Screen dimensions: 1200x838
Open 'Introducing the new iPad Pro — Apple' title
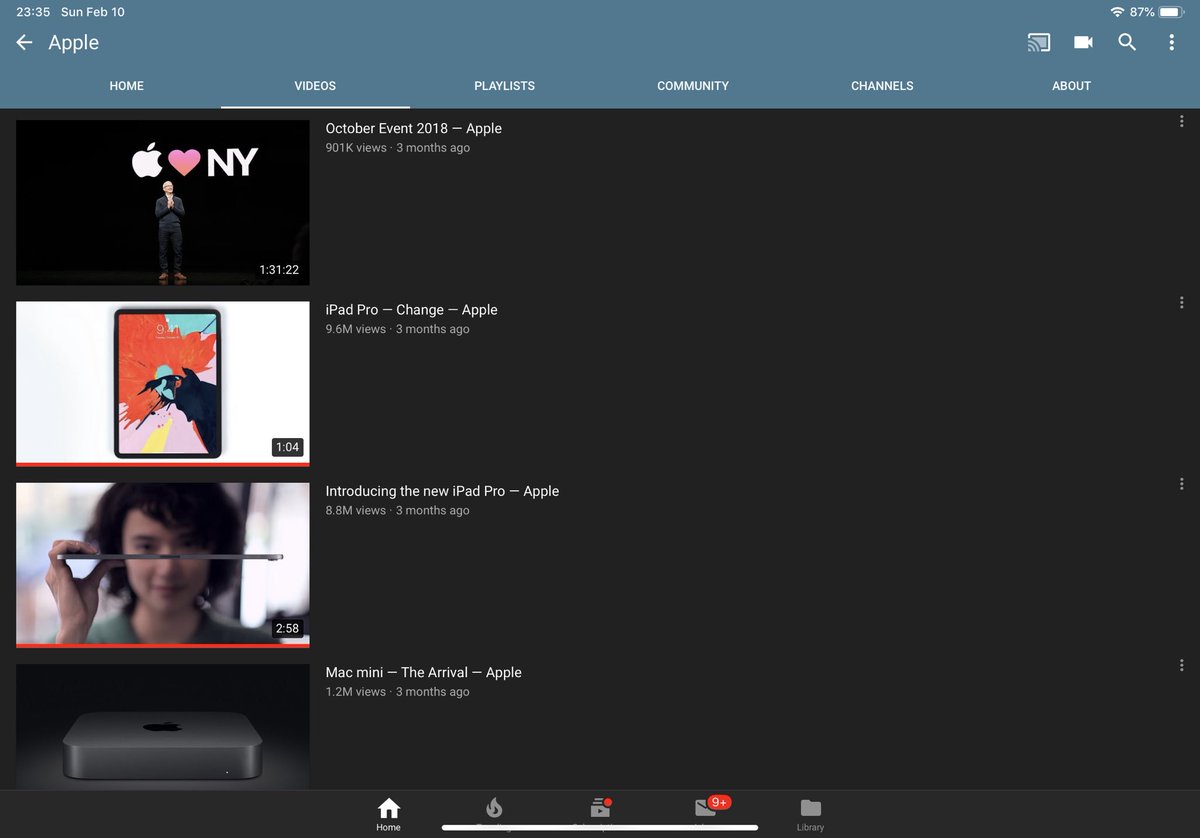coord(442,491)
